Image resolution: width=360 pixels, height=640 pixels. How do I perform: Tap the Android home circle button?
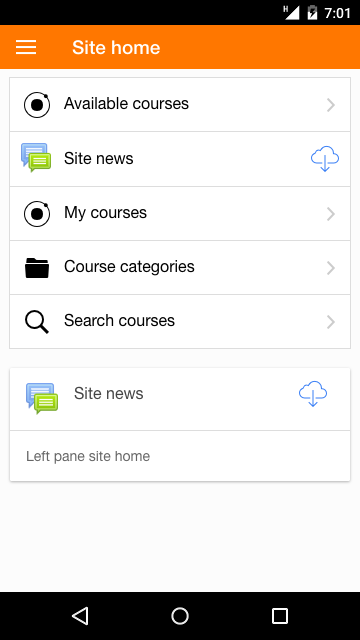coord(180,616)
